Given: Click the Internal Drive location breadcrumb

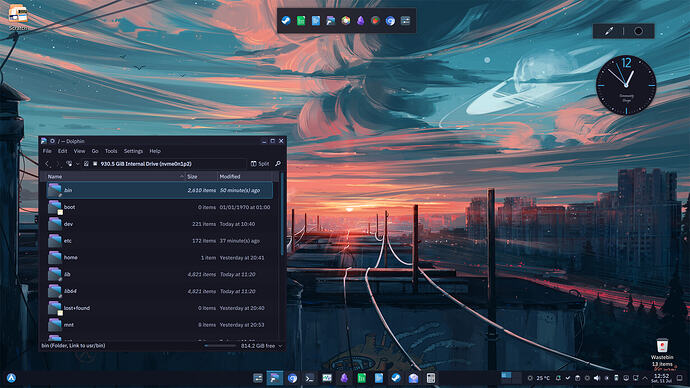Looking at the screenshot, I should (x=146, y=164).
